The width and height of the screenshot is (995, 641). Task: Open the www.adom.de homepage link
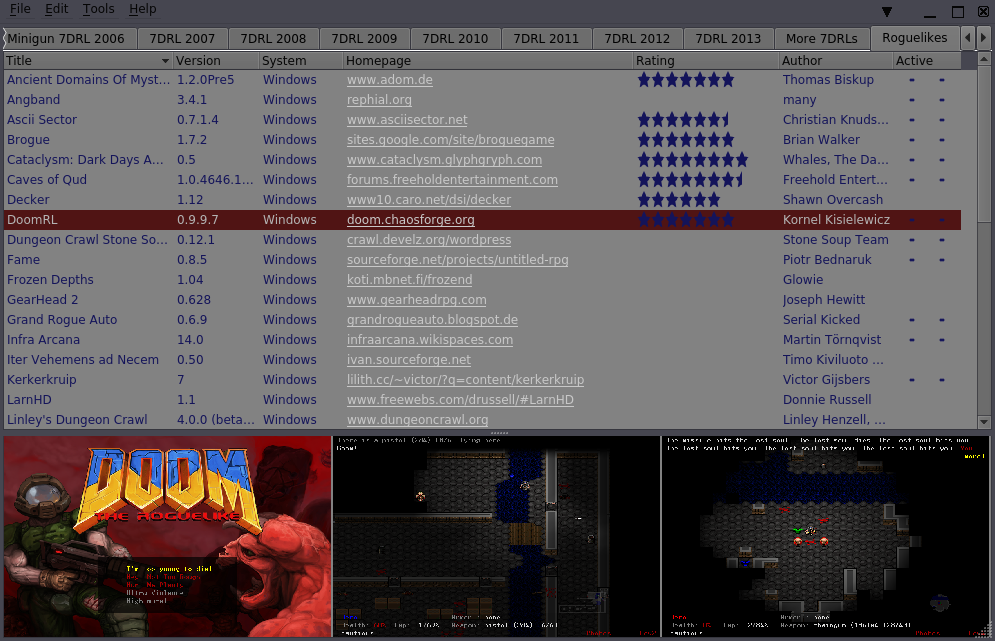tap(390, 80)
